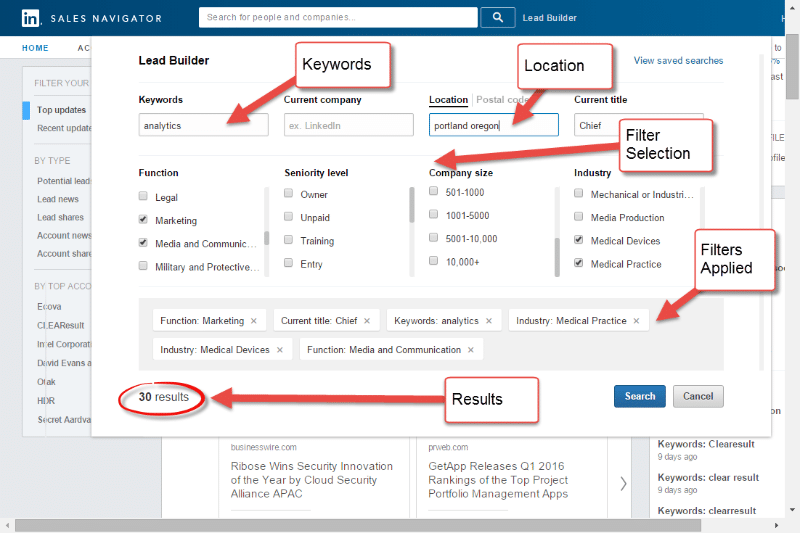
Task: Click the magnifying glass search button
Action: [x=497, y=18]
